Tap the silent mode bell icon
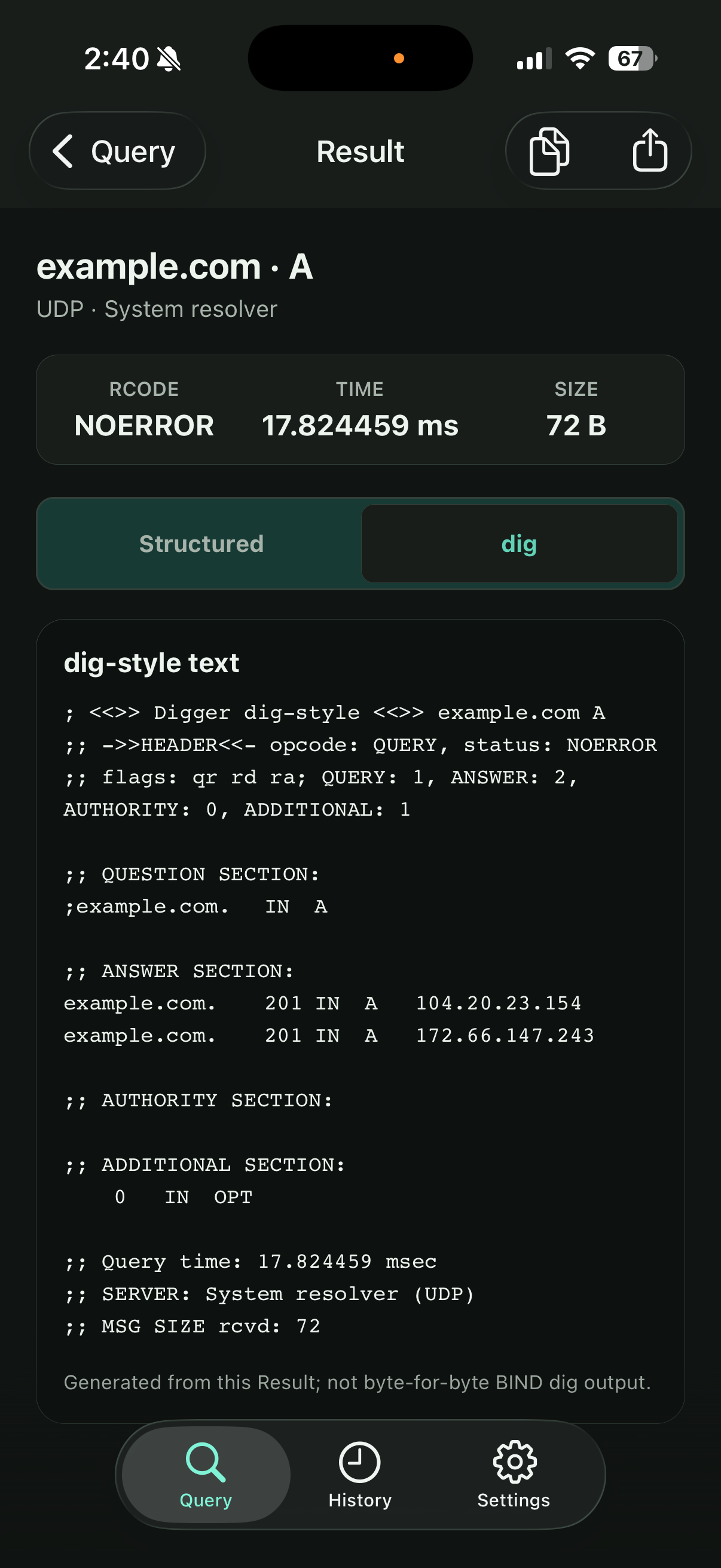This screenshot has height=1568, width=721. pos(169,59)
